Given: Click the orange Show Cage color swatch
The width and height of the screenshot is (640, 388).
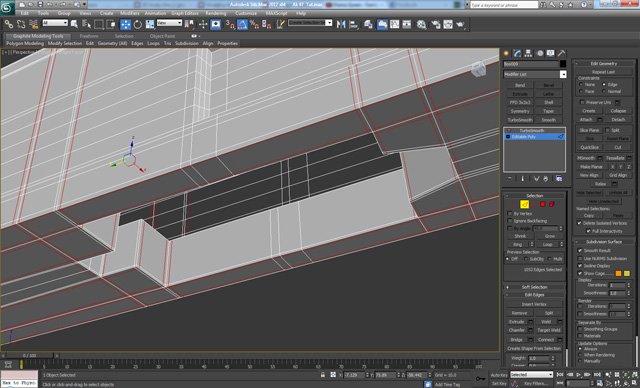Looking at the screenshot, I should tap(618, 273).
